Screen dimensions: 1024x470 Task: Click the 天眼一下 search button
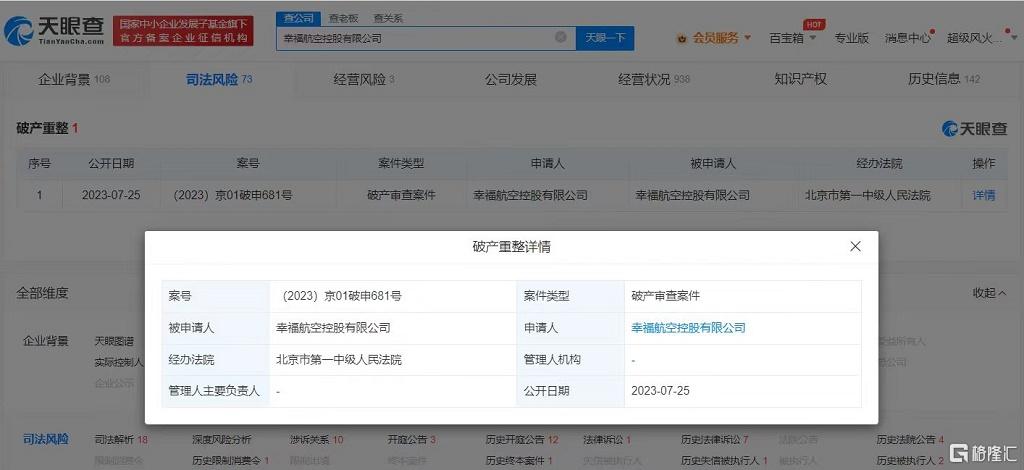(605, 38)
